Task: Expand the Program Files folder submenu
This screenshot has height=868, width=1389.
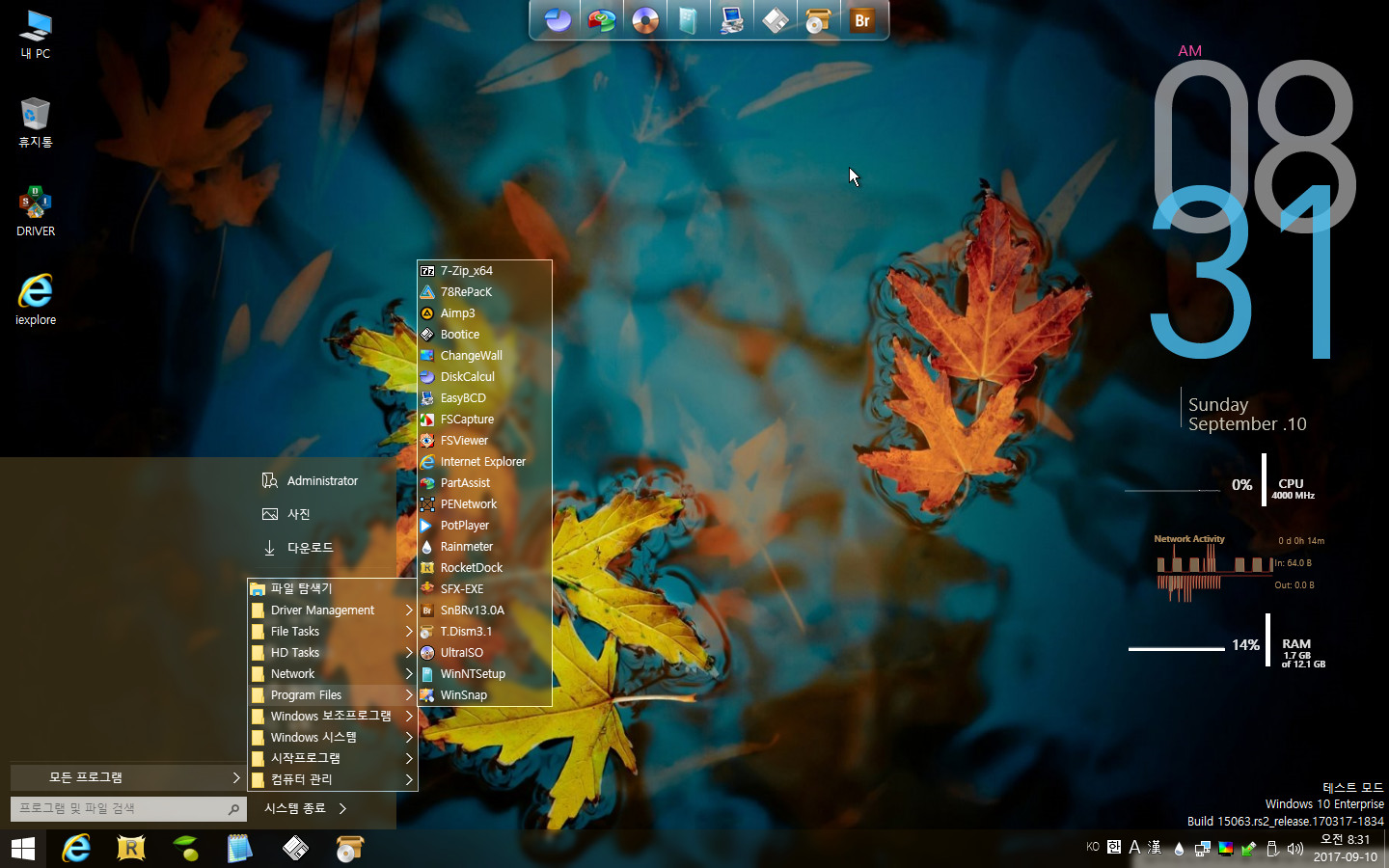Action: (x=333, y=695)
